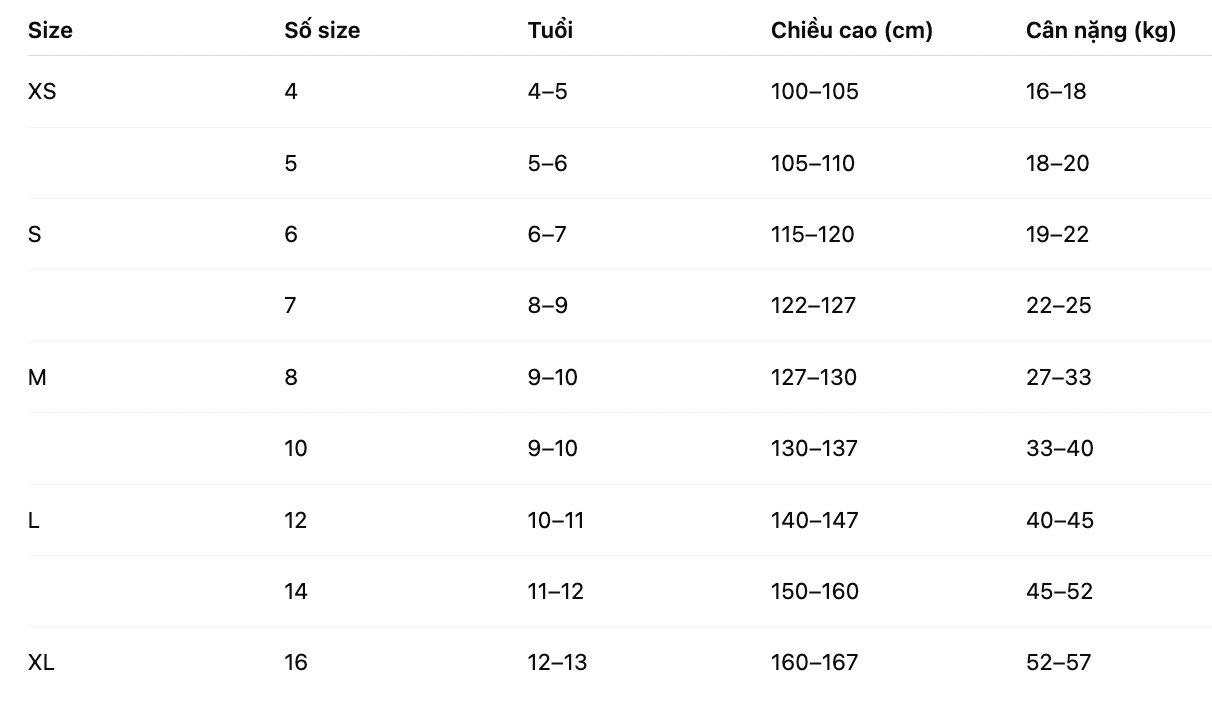Image resolution: width=1212 pixels, height=718 pixels.
Task: Select size number 14 cell
Action: [x=296, y=592]
